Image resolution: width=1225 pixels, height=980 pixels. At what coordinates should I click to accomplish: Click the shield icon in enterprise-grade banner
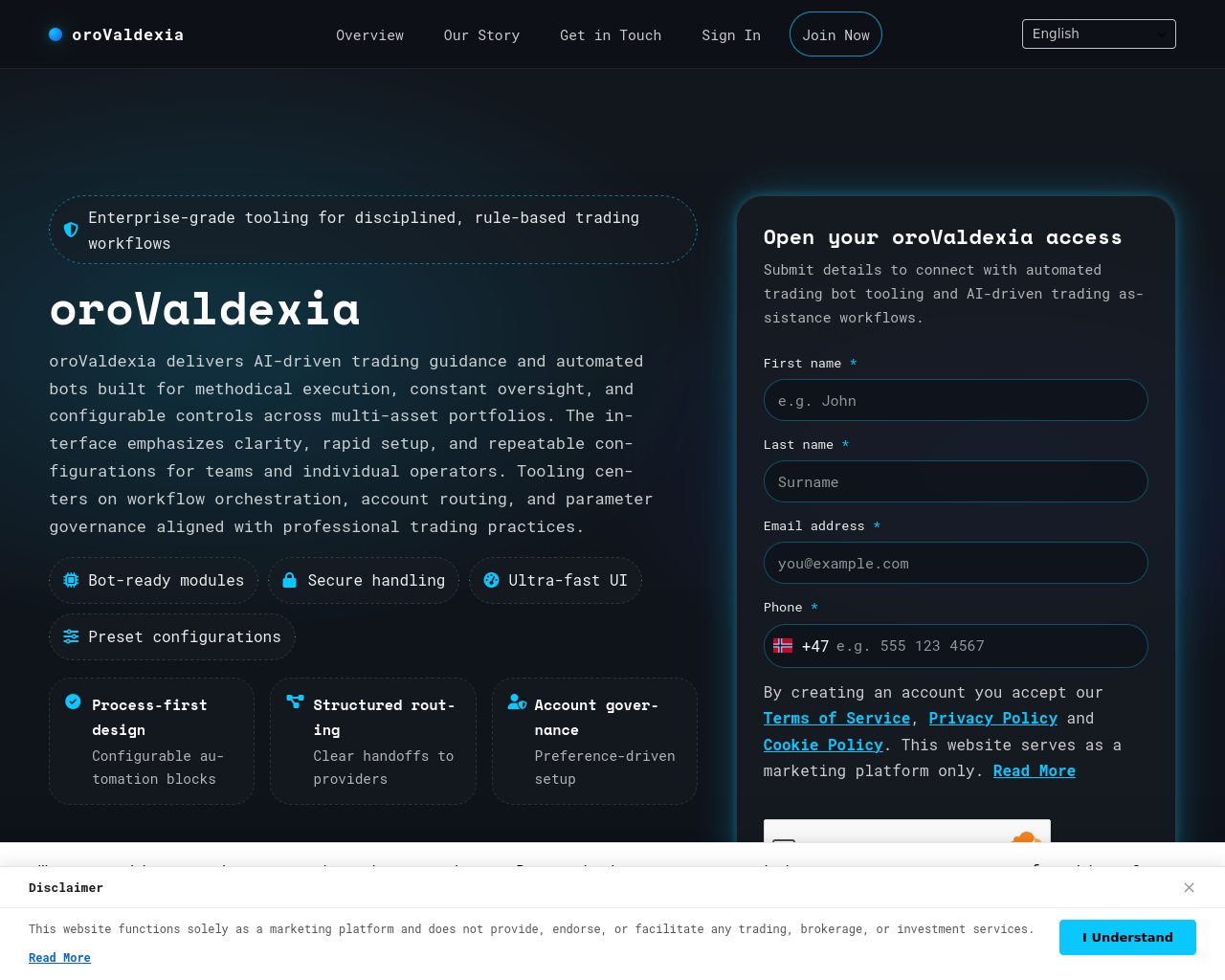pos(71,230)
